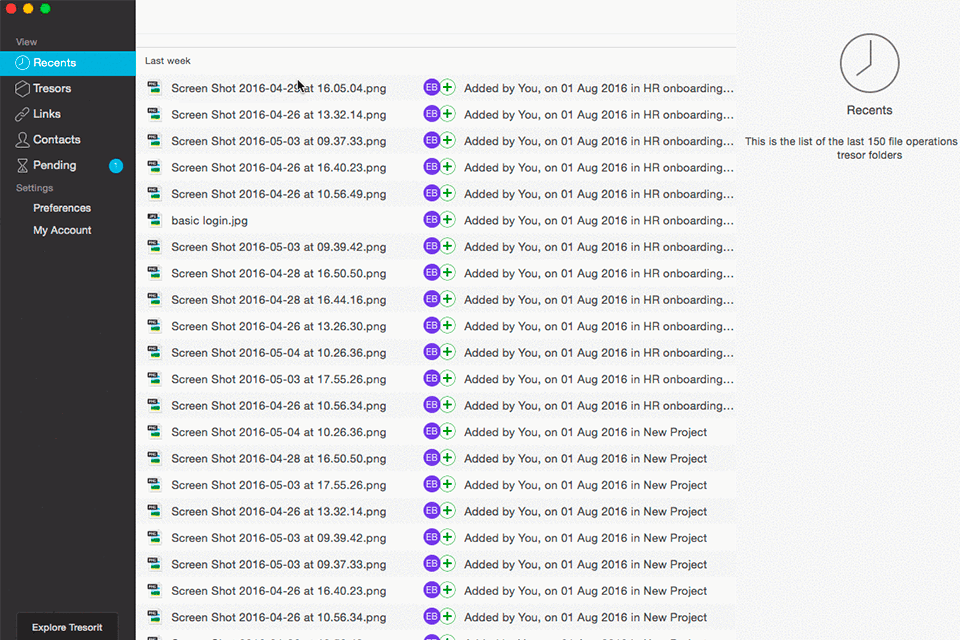Click EB avatar on 09.39.42.png New Project row
This screenshot has width=960, height=640.
(x=432, y=538)
